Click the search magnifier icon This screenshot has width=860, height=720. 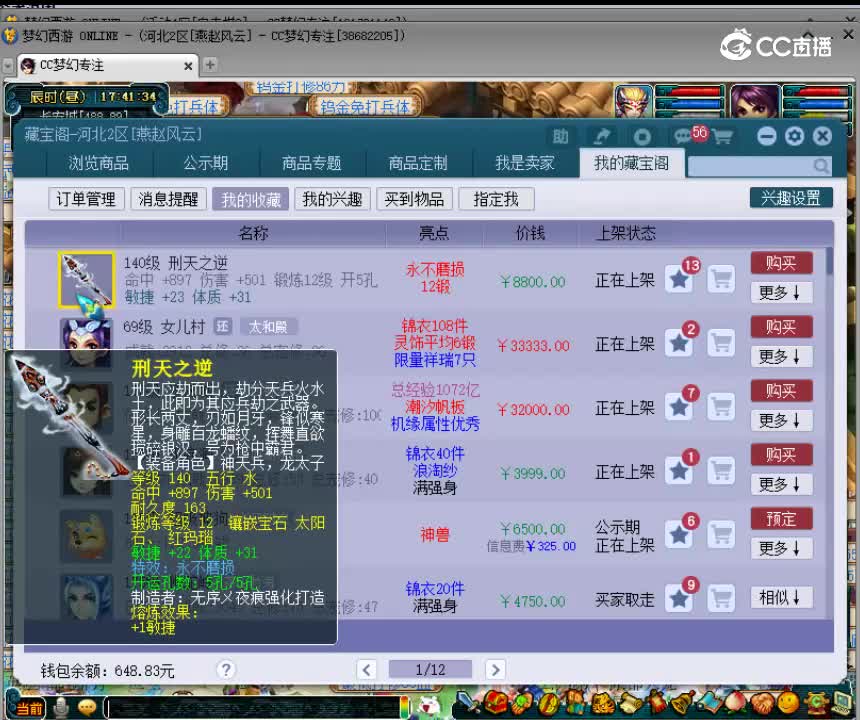(821, 166)
